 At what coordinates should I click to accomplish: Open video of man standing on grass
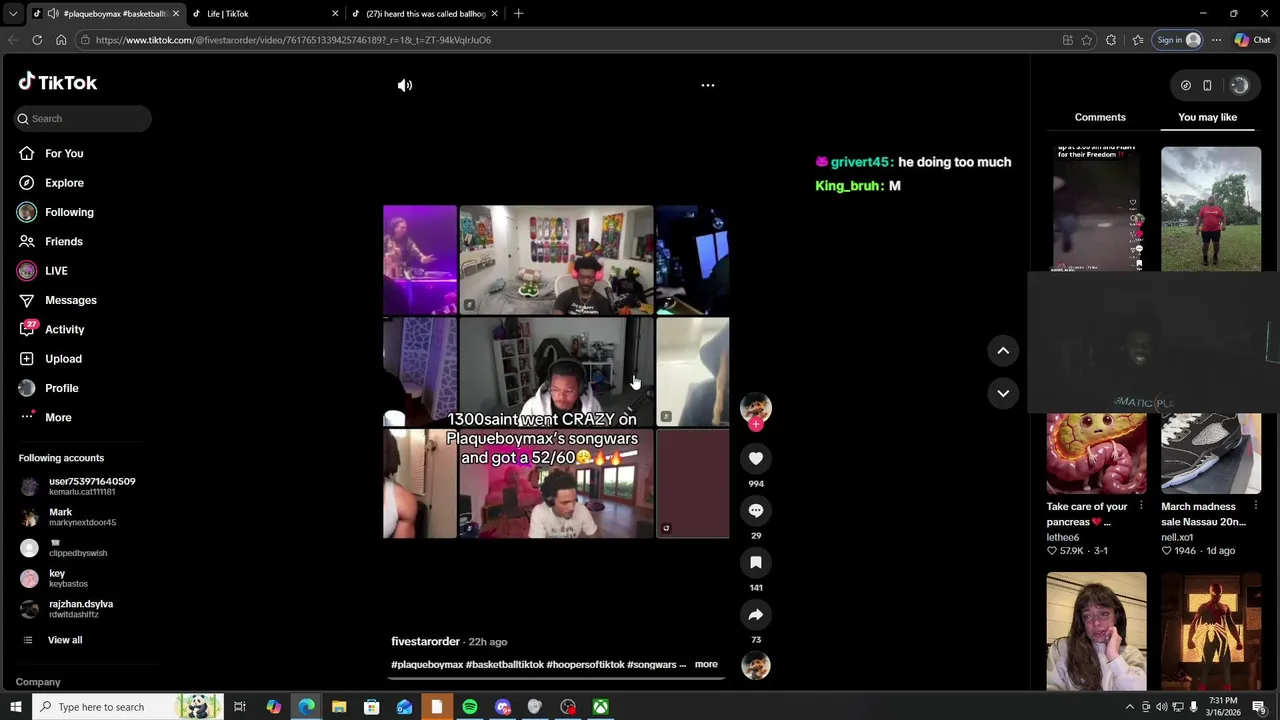1211,209
